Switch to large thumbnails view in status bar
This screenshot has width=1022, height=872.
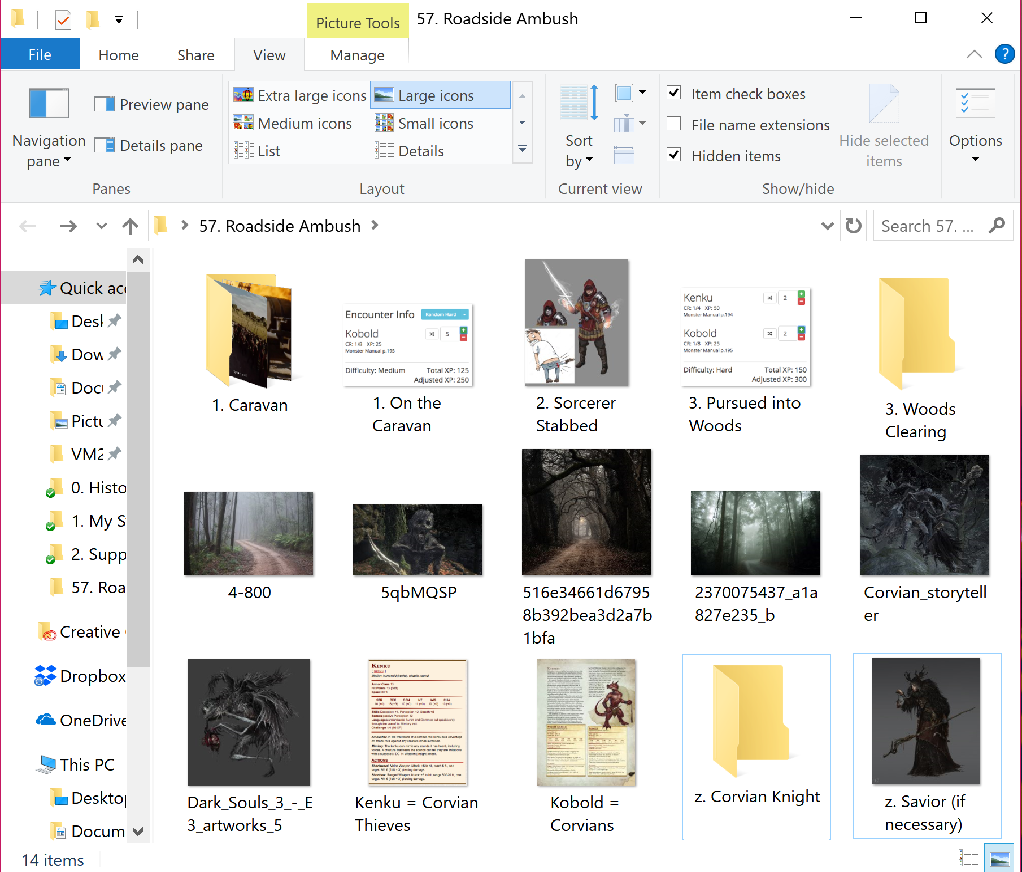click(1000, 859)
